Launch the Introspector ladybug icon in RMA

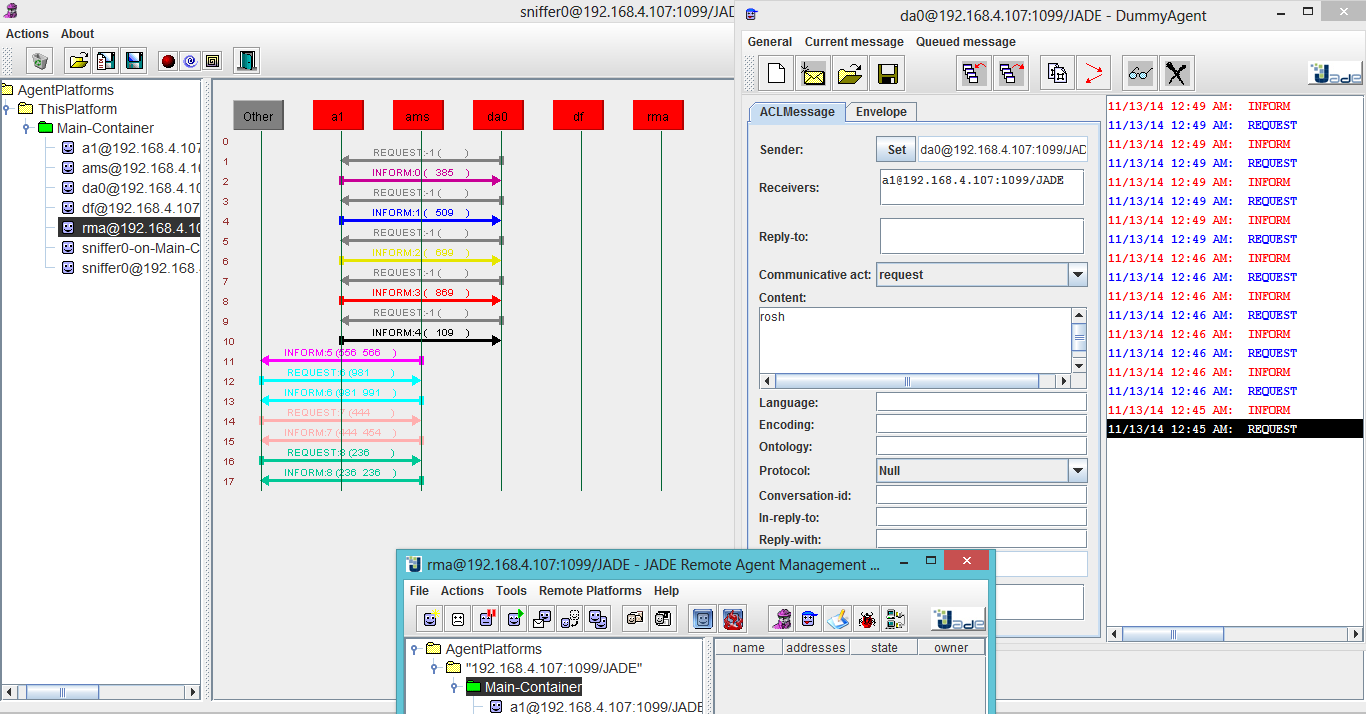point(866,619)
